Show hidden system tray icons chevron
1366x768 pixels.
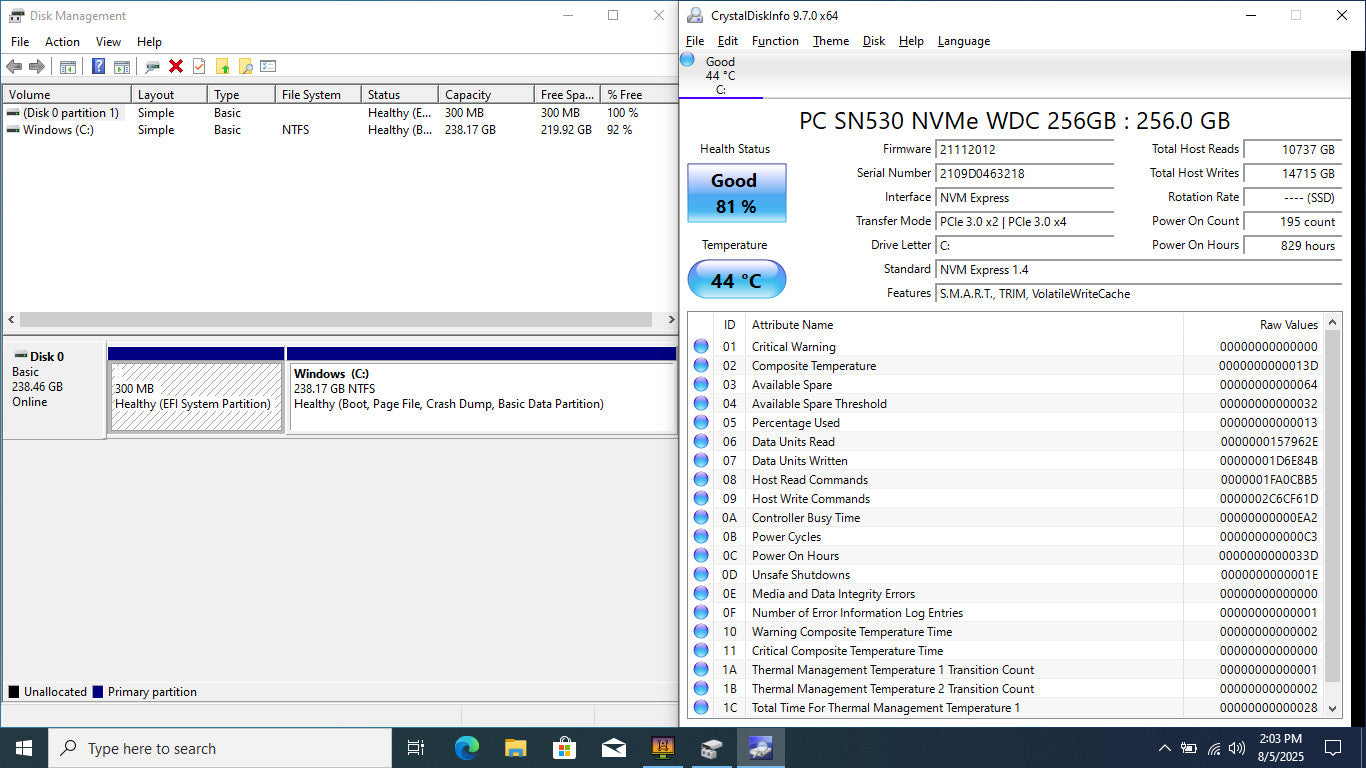tap(1164, 748)
